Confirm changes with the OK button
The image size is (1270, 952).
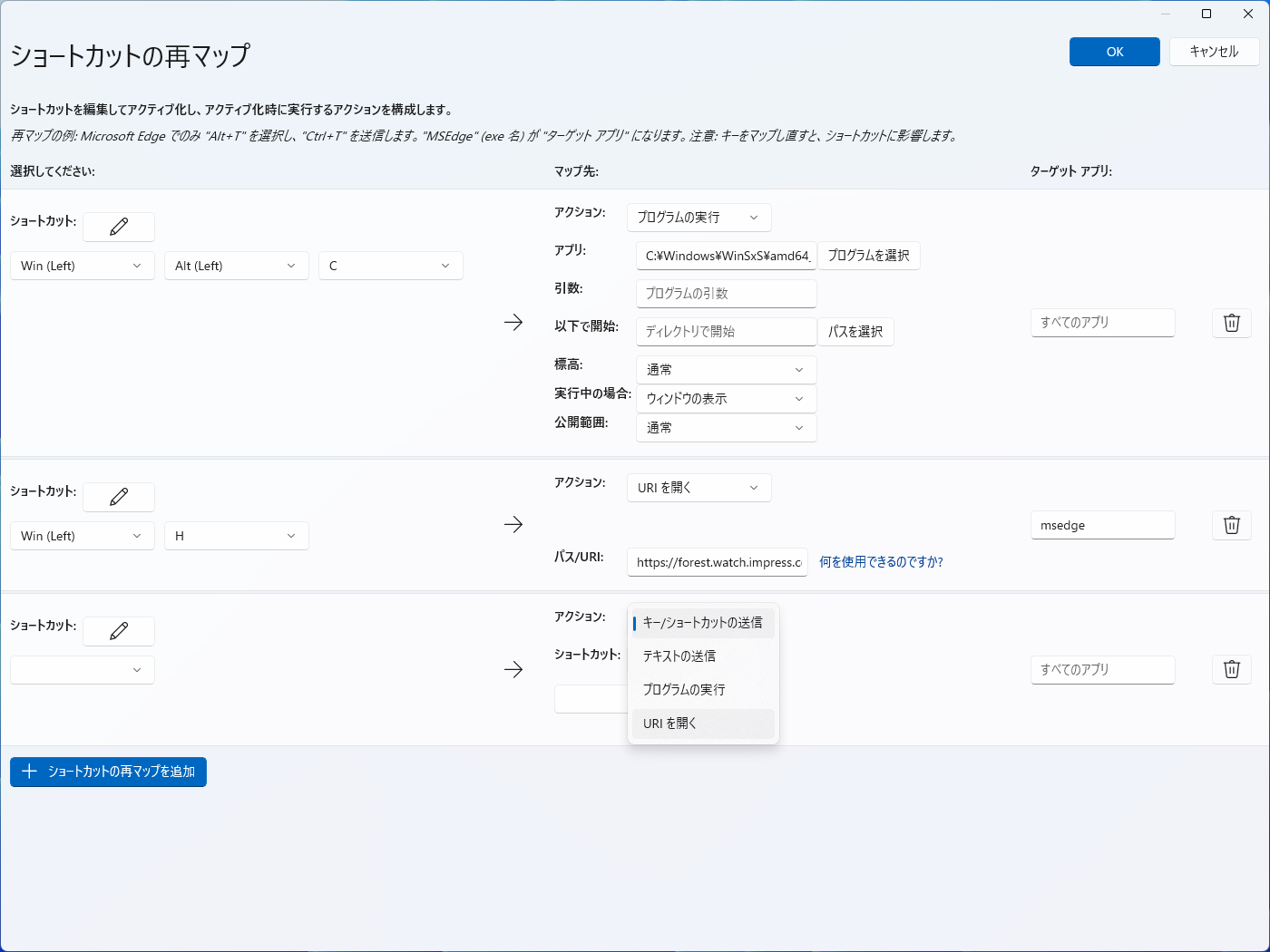(1115, 52)
